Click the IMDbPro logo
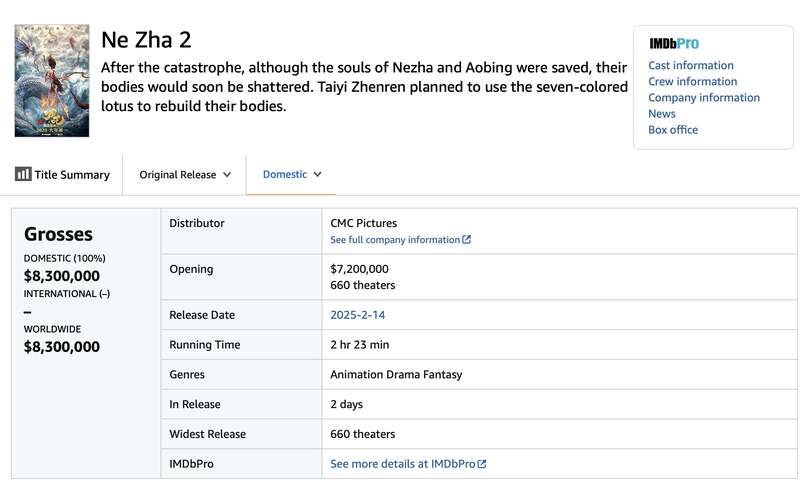 [674, 44]
